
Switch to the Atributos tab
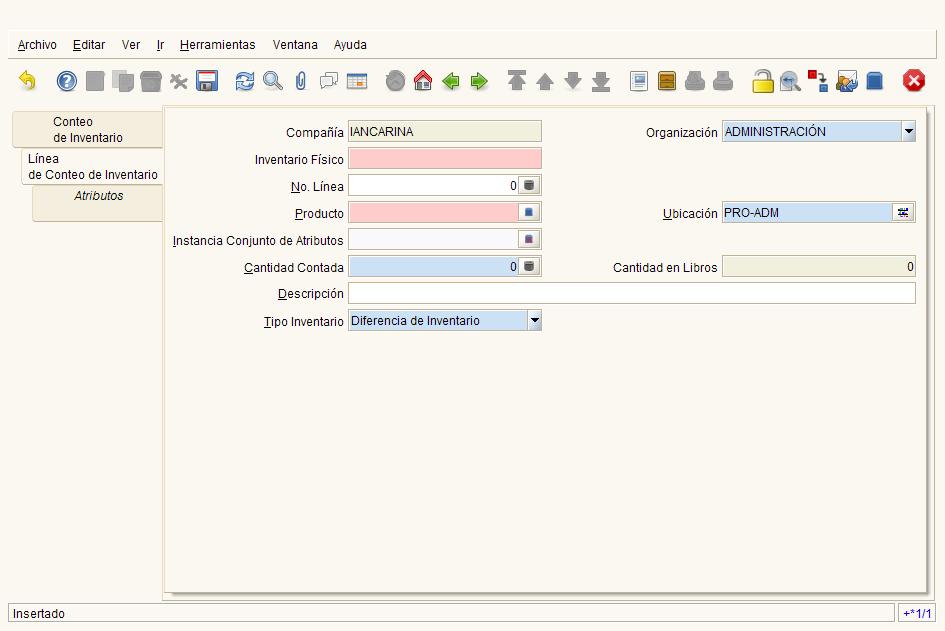coord(98,203)
